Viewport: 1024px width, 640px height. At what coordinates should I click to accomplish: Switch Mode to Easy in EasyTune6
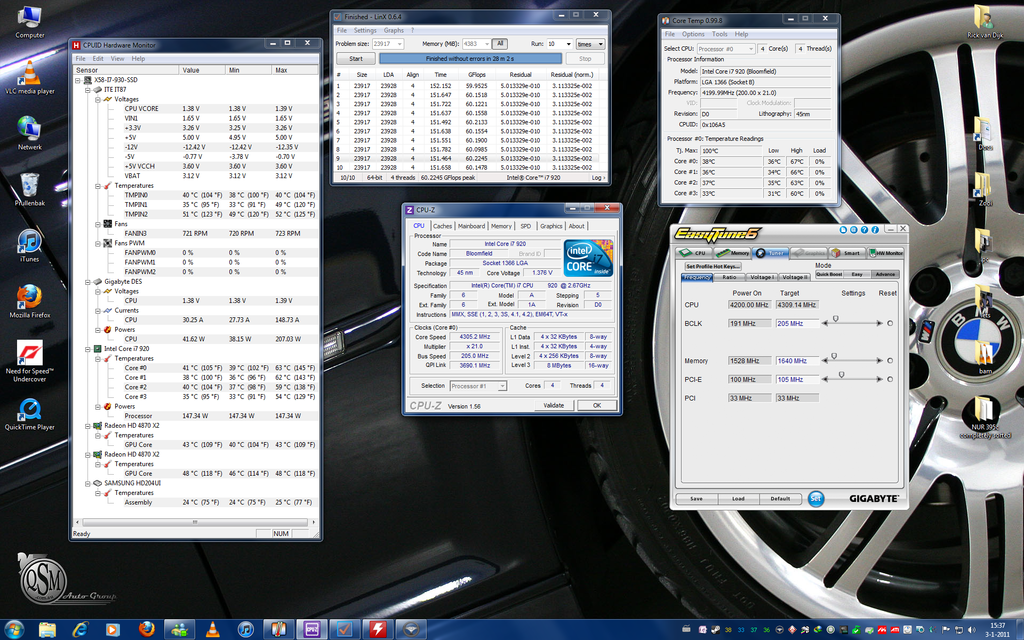[x=858, y=274]
